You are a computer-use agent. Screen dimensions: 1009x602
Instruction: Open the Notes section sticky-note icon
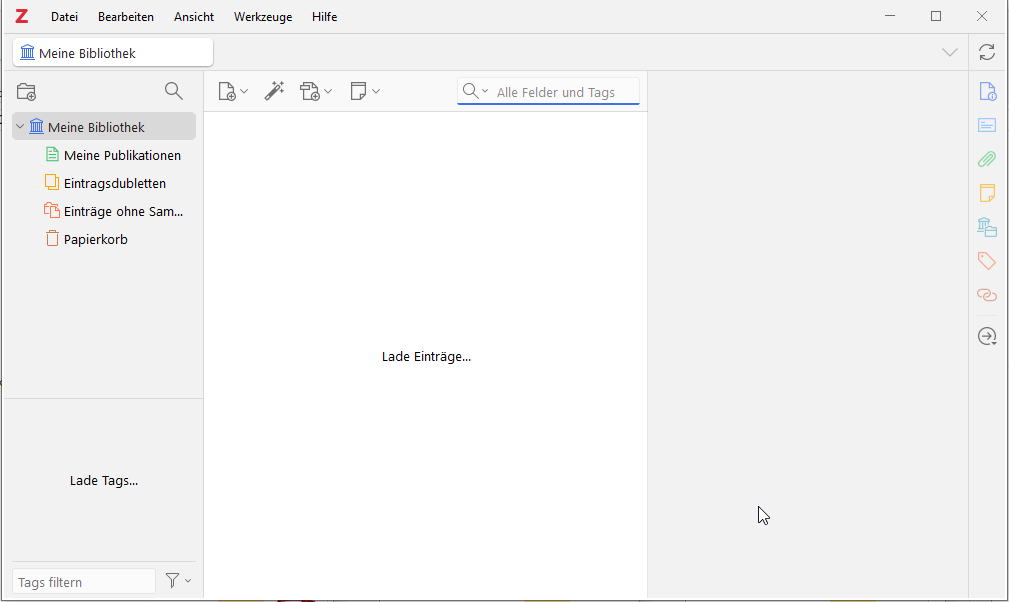986,193
